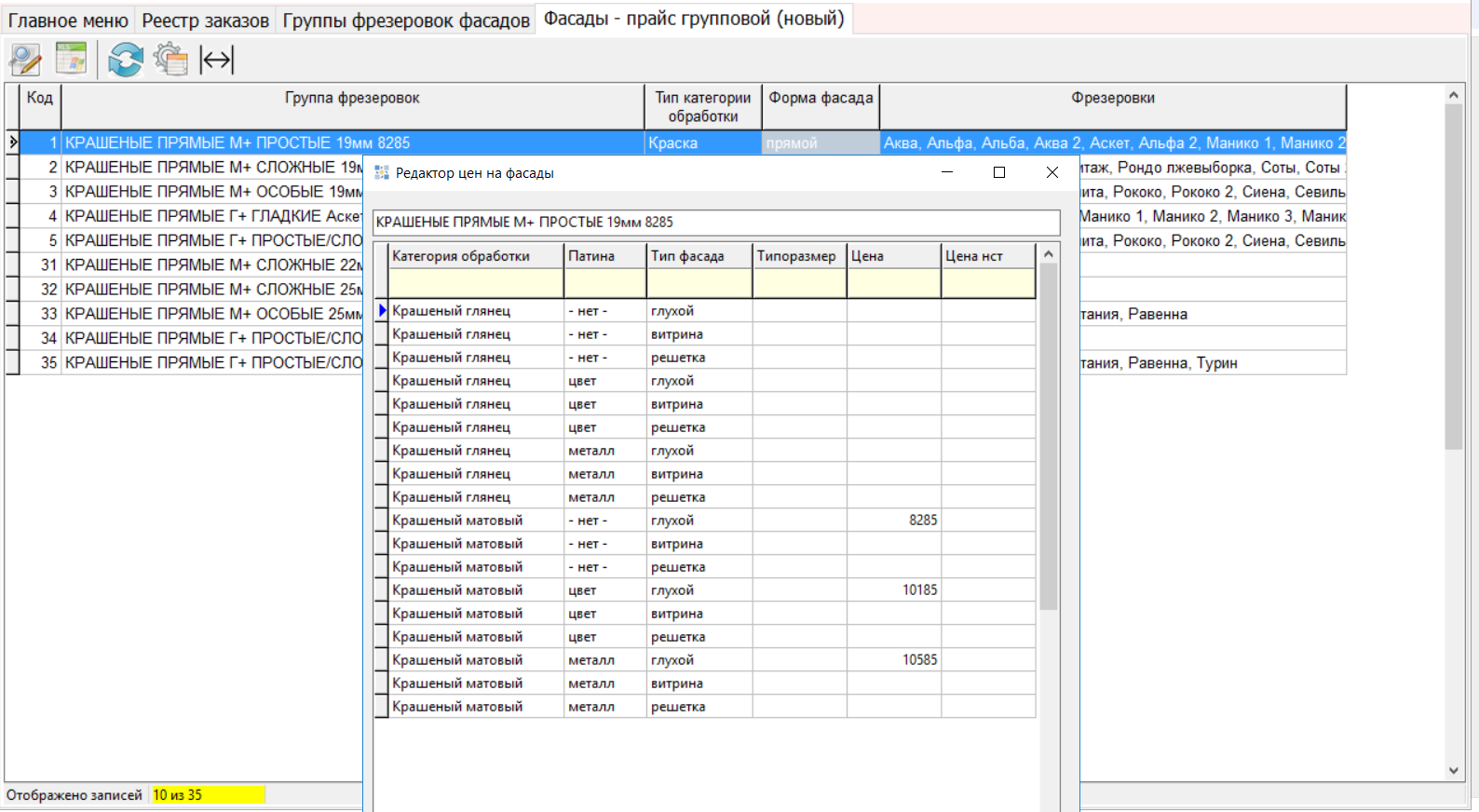
Task: Export the table with the XLS icon
Action: pyautogui.click(x=72, y=60)
